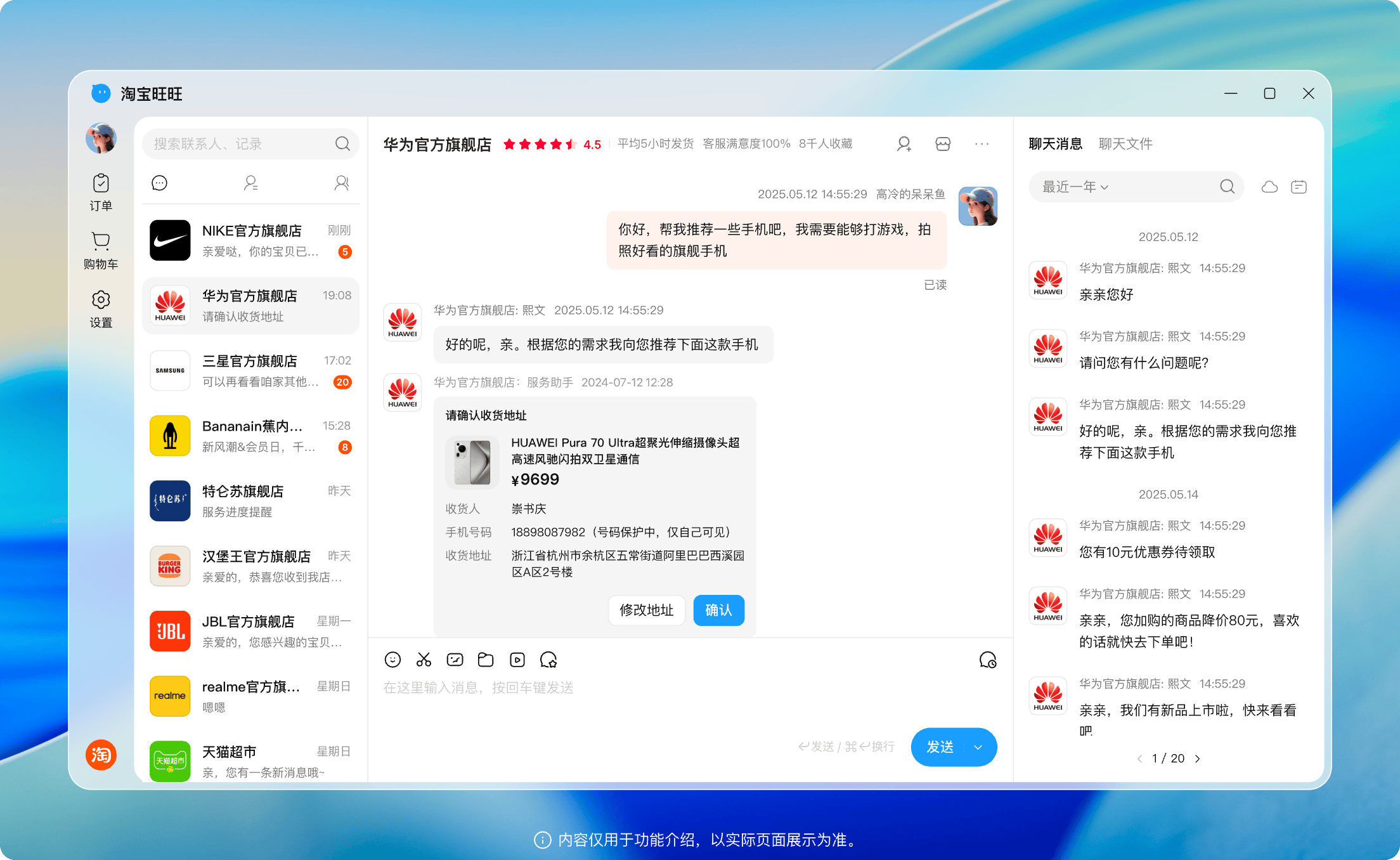Click the chat bubble star icon
This screenshot has width=1400, height=860.
[548, 660]
